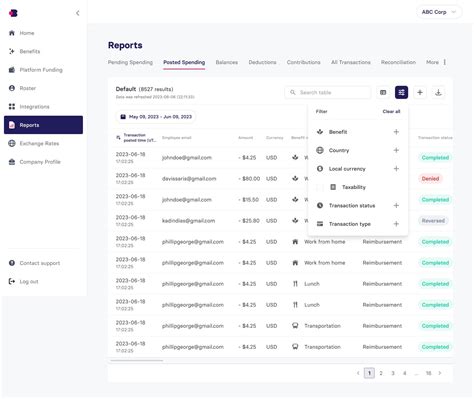The width and height of the screenshot is (474, 399).
Task: Click the -$25.80 amount cell
Action: (249, 221)
